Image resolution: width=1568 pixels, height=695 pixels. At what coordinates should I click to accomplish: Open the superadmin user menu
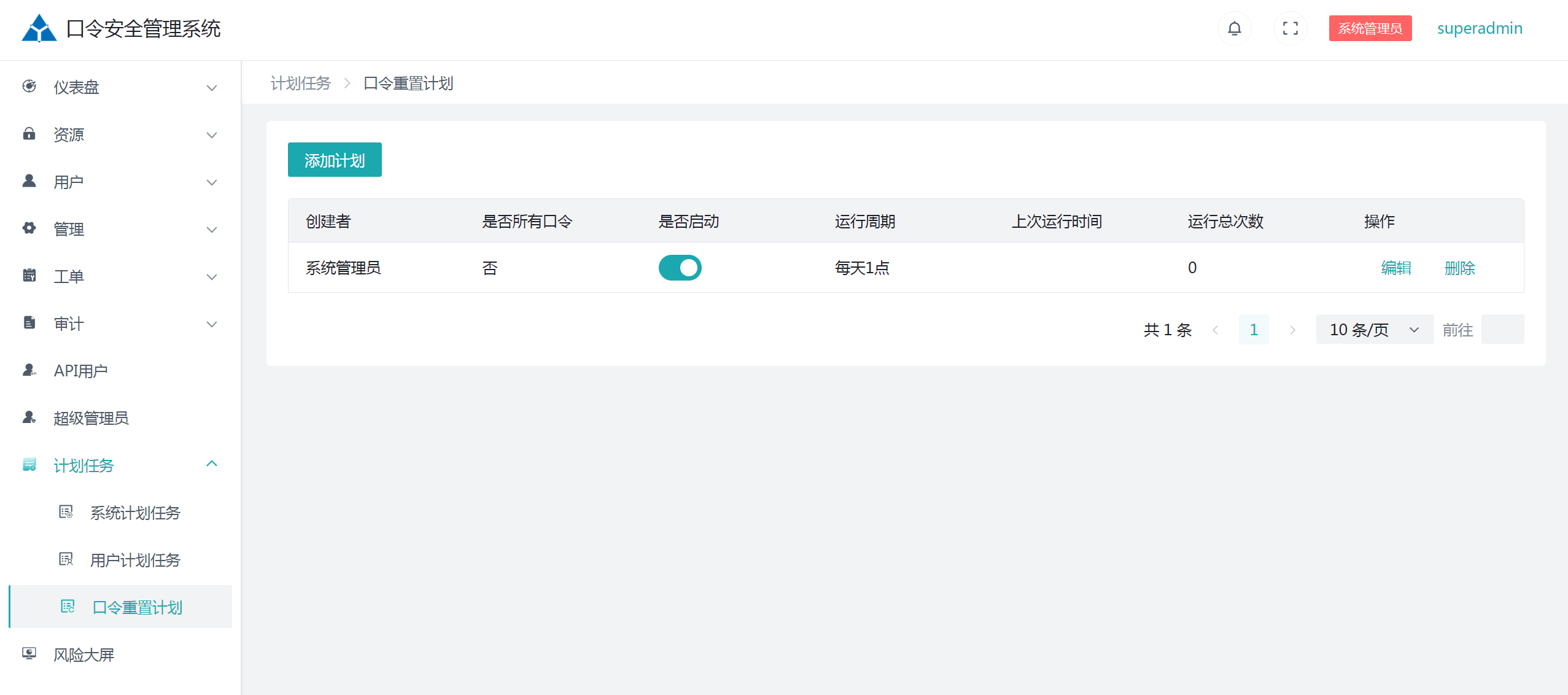[1479, 28]
